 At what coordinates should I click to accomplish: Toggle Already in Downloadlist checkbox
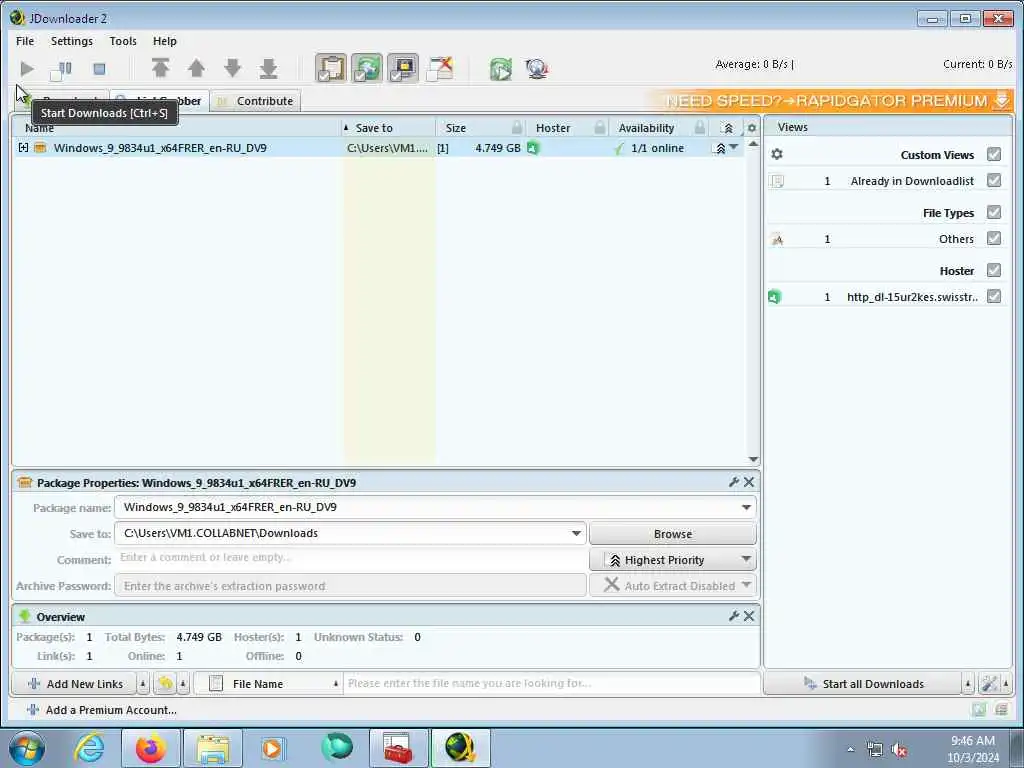tap(993, 180)
